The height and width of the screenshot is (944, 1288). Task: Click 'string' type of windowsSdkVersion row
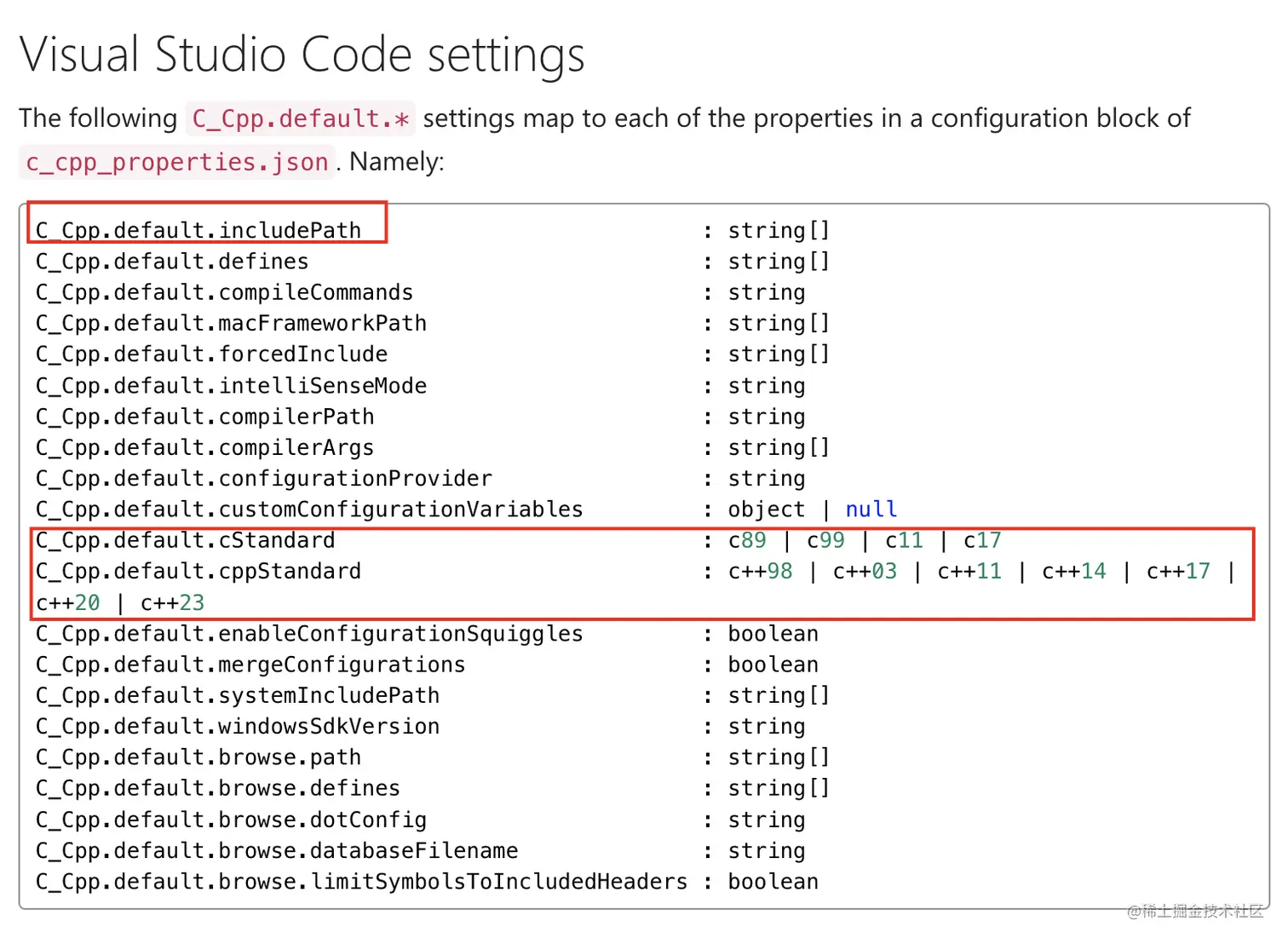tap(767, 727)
